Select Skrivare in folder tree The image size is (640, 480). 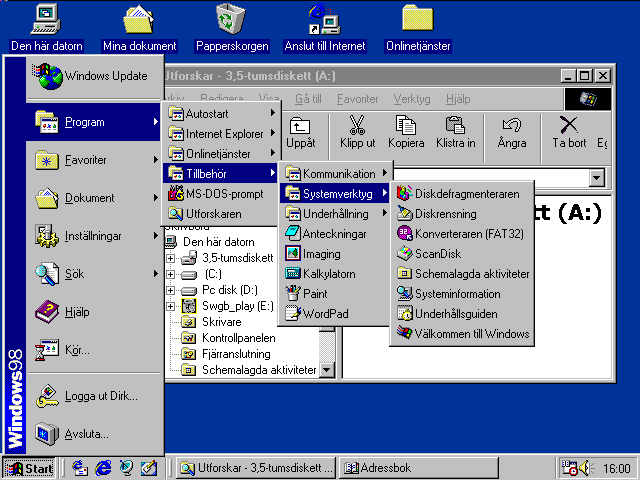(x=221, y=322)
